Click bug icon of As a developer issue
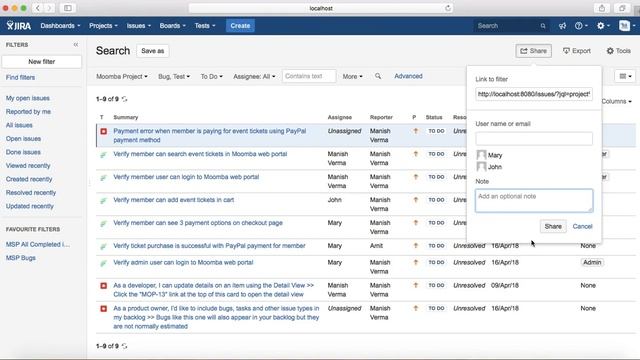Image resolution: width=640 pixels, height=360 pixels. click(104, 286)
